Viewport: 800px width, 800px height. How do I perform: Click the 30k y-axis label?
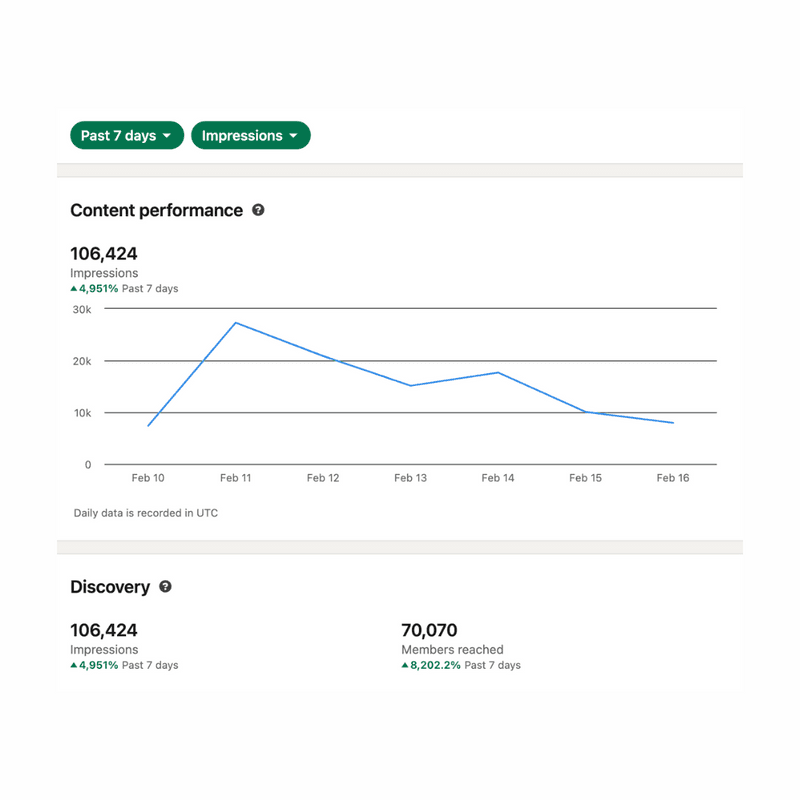[x=81, y=309]
